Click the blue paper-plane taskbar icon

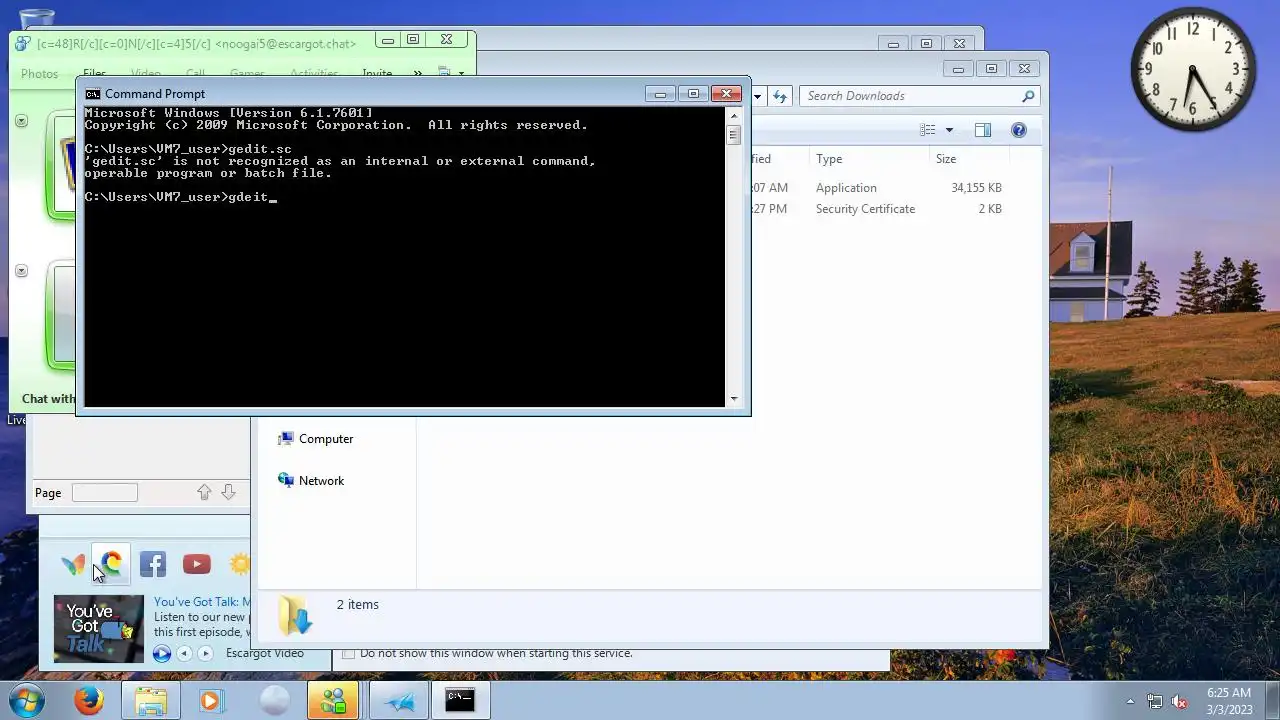[x=399, y=700]
